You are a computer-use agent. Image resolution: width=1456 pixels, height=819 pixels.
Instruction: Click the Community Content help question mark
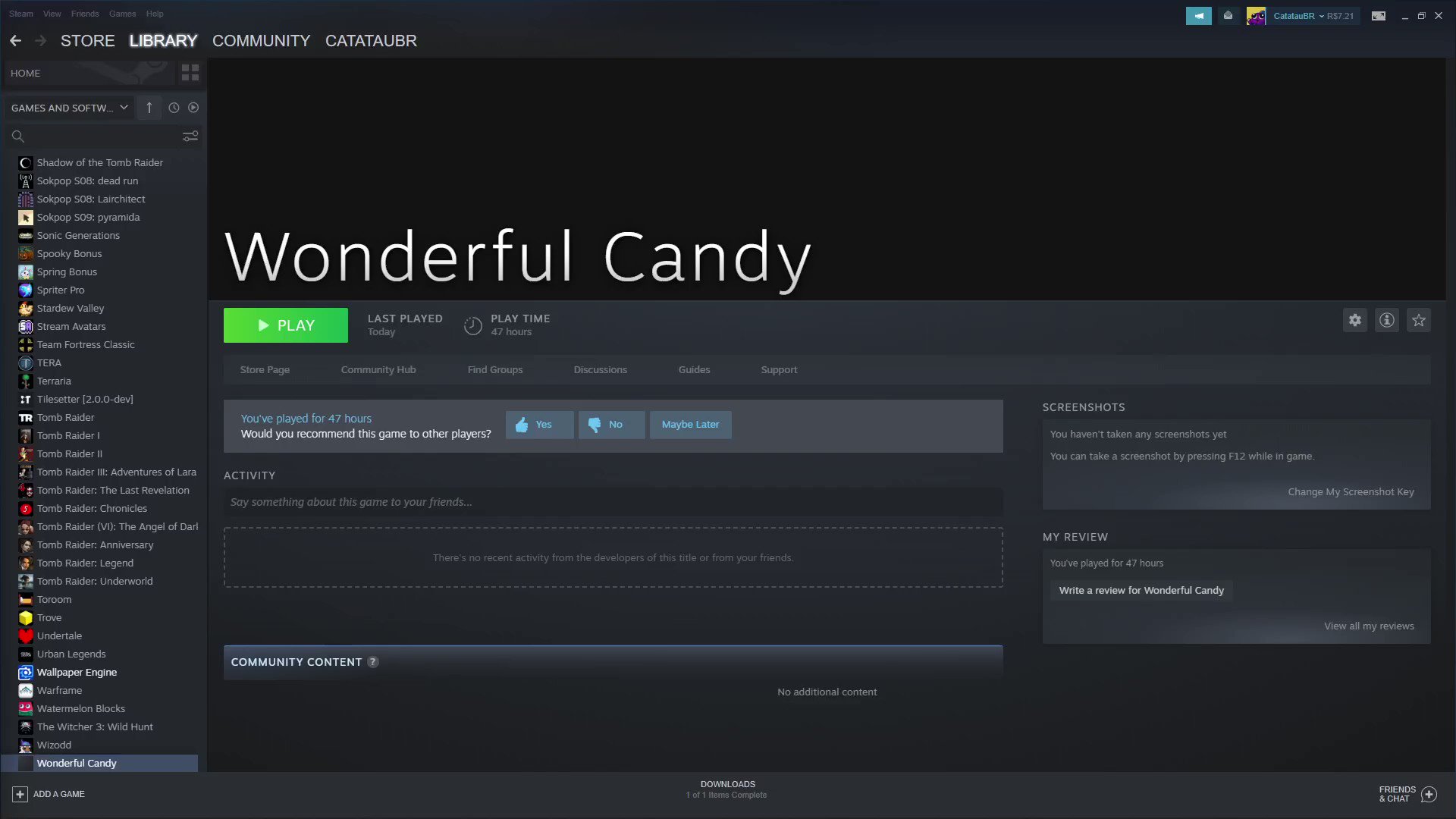(373, 662)
